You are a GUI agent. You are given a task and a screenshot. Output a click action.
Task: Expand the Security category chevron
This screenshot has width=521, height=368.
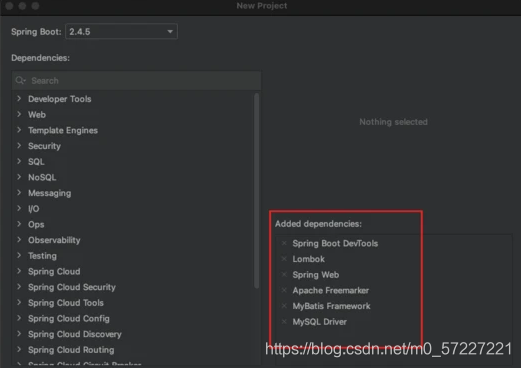(19, 146)
